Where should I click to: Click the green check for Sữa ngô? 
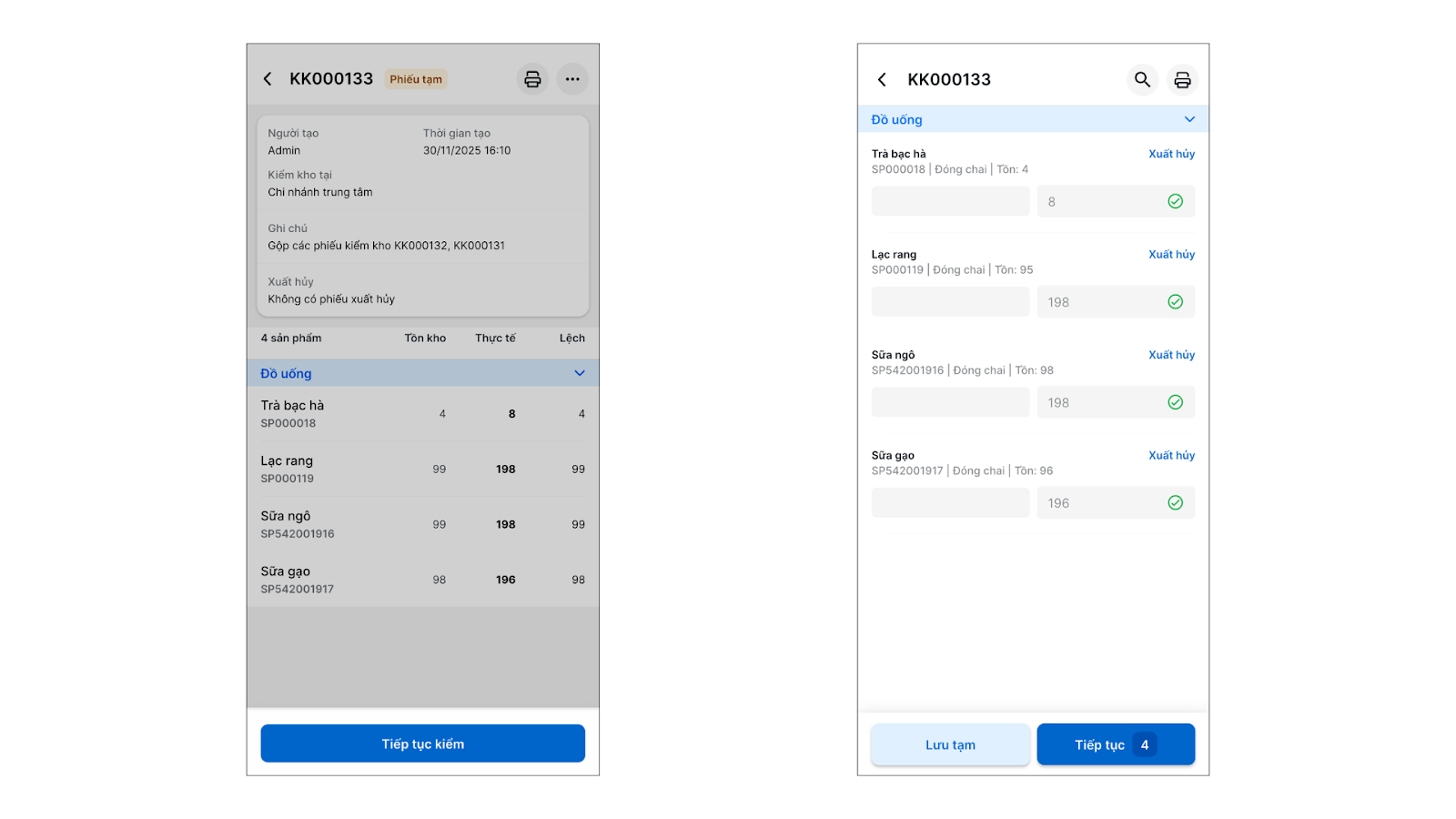coord(1176,402)
